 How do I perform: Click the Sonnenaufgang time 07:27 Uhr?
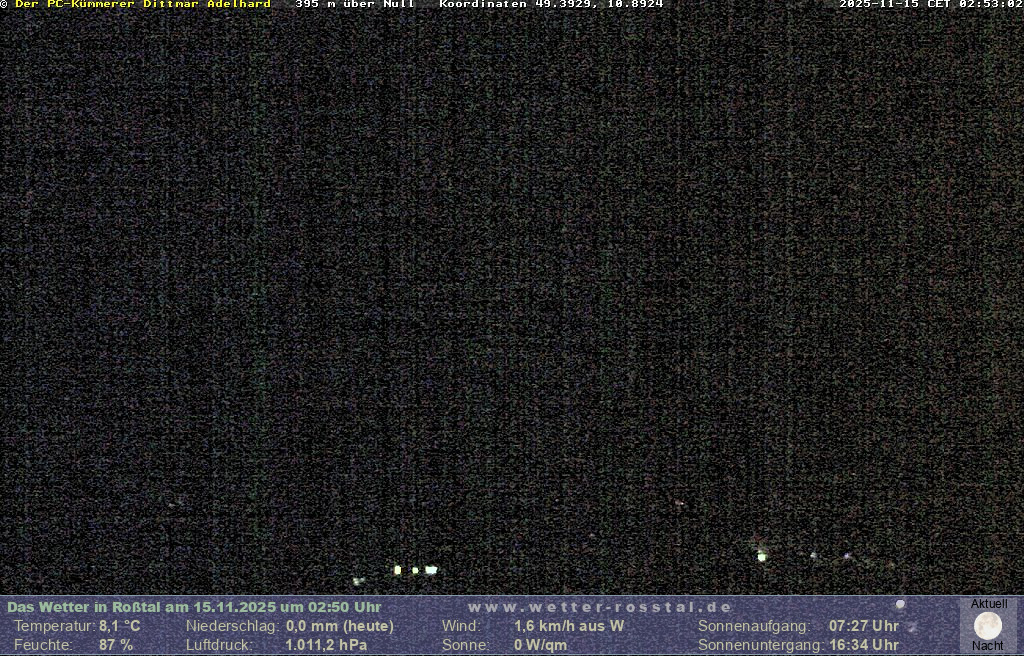pyautogui.click(x=863, y=626)
